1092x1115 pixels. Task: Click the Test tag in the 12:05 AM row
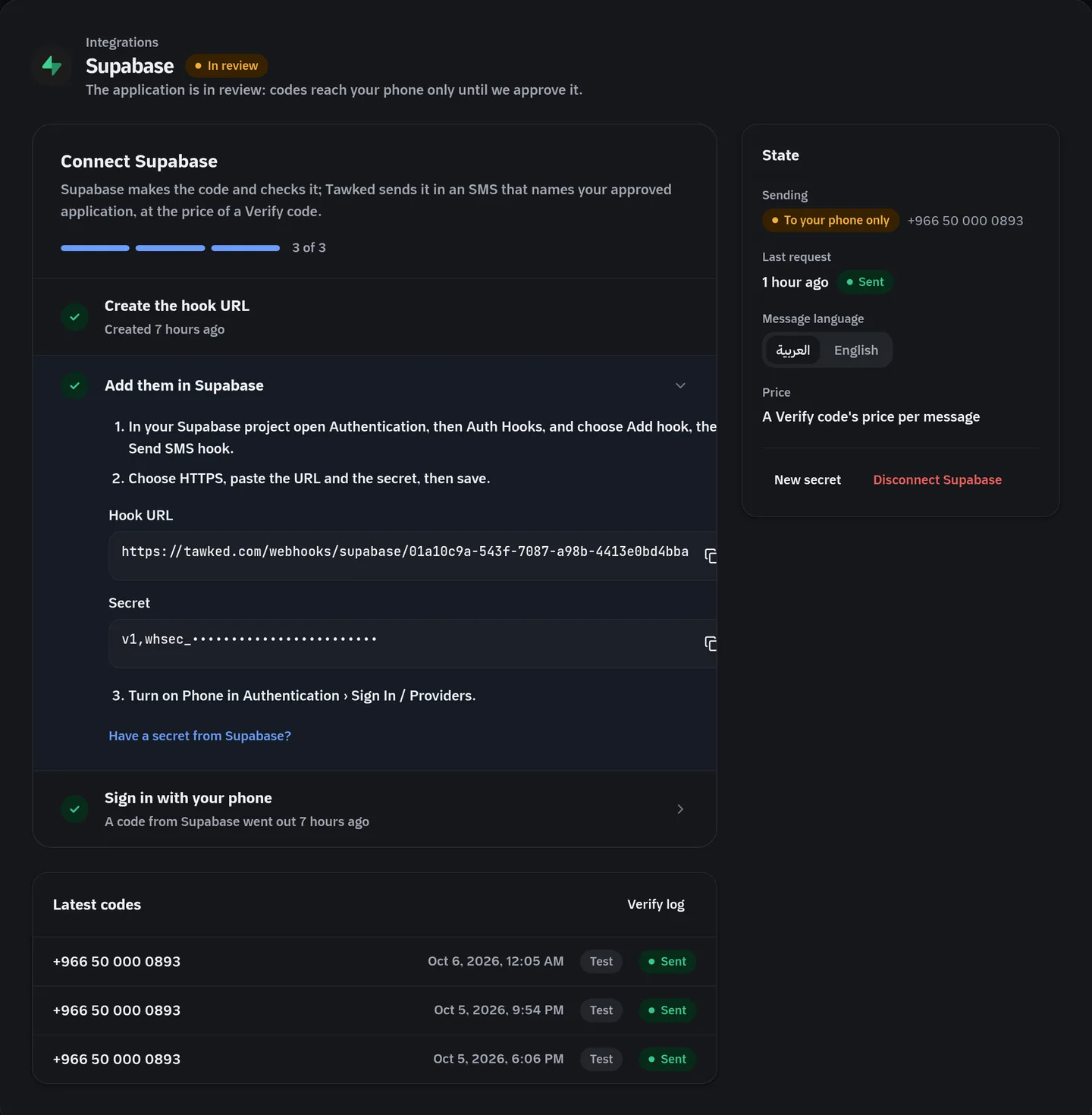click(601, 962)
